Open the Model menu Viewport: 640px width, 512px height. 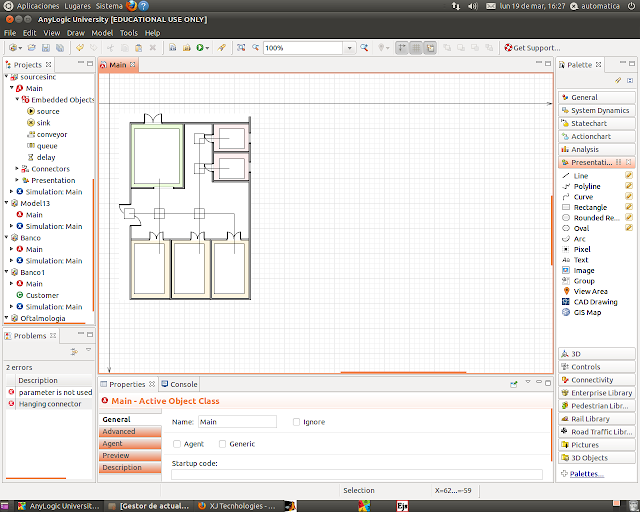pyautogui.click(x=102, y=33)
